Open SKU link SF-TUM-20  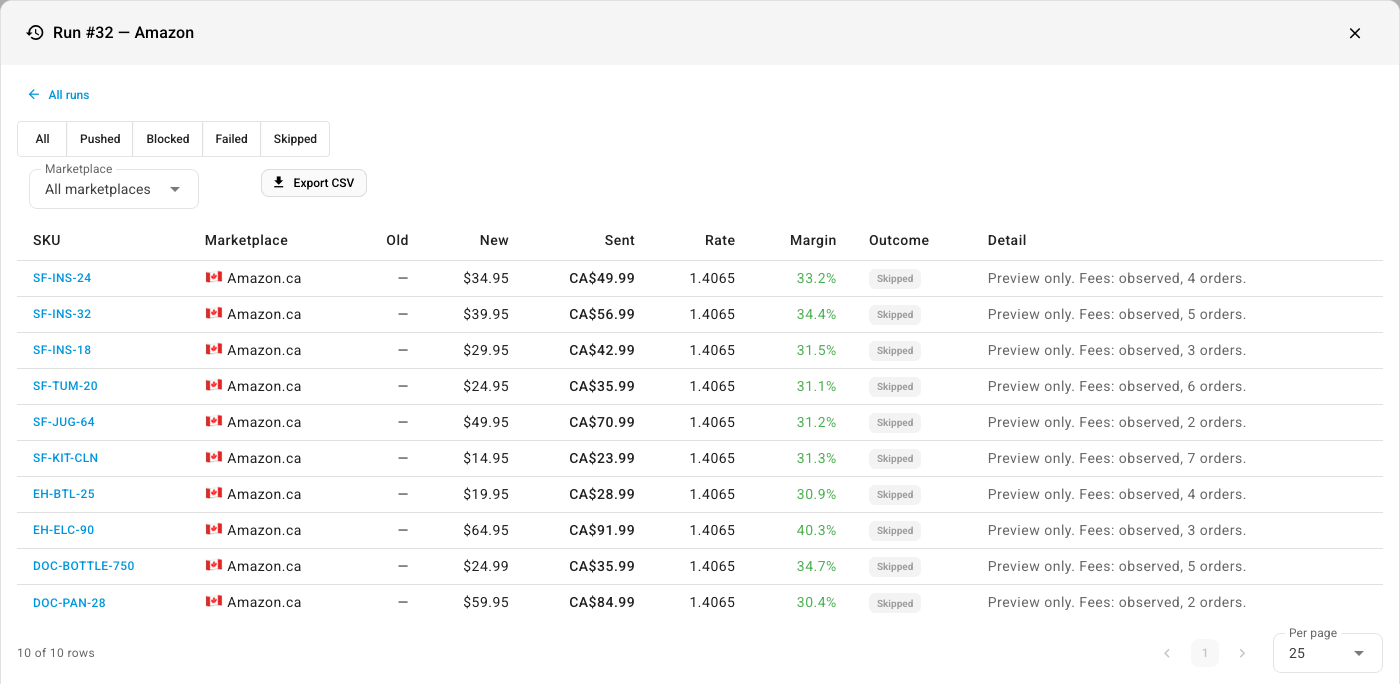65,386
